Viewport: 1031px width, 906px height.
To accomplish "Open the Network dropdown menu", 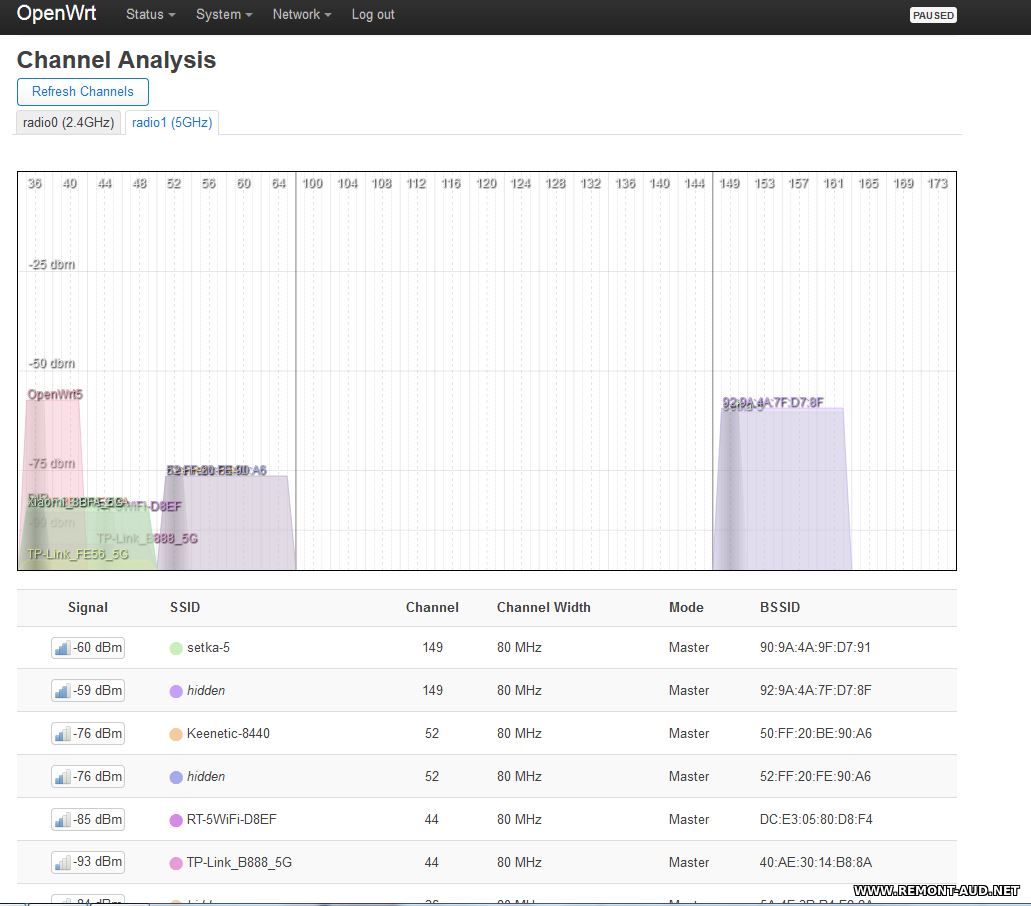I will tap(301, 15).
